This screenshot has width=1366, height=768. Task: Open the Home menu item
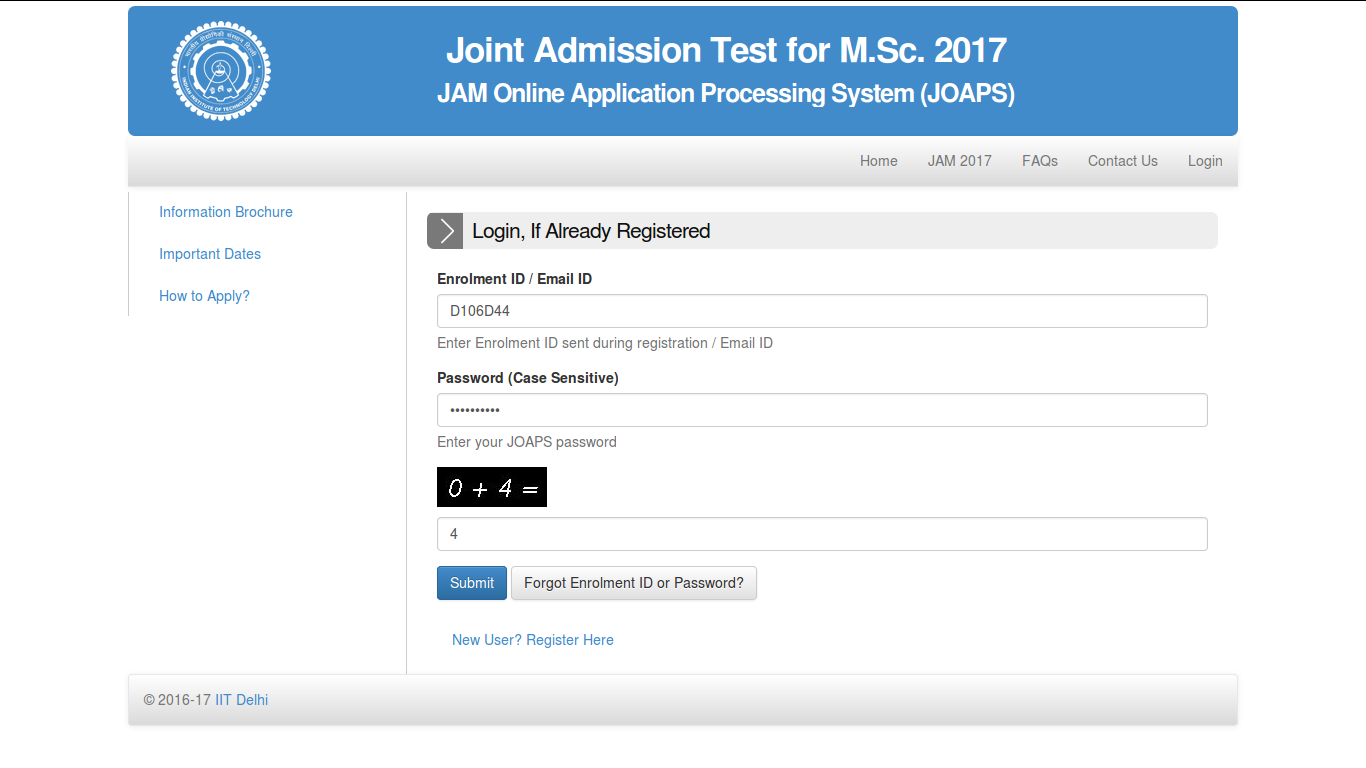coord(878,161)
